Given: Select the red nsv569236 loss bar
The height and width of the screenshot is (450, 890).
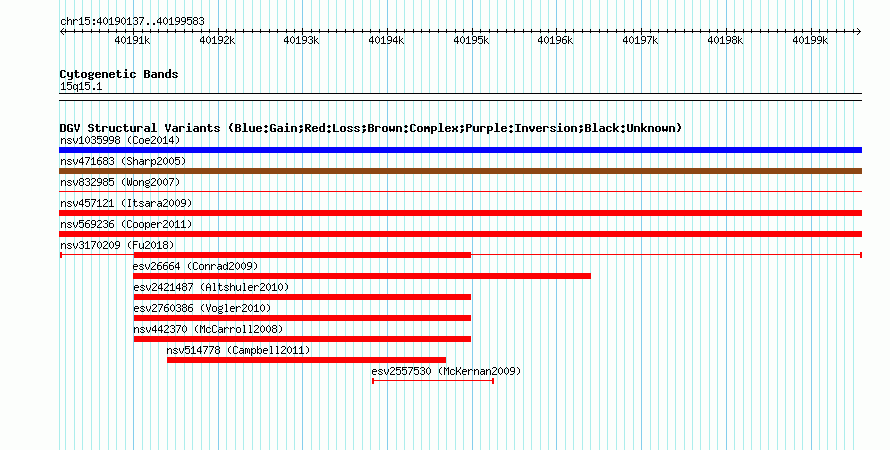Looking at the screenshot, I should point(460,234).
